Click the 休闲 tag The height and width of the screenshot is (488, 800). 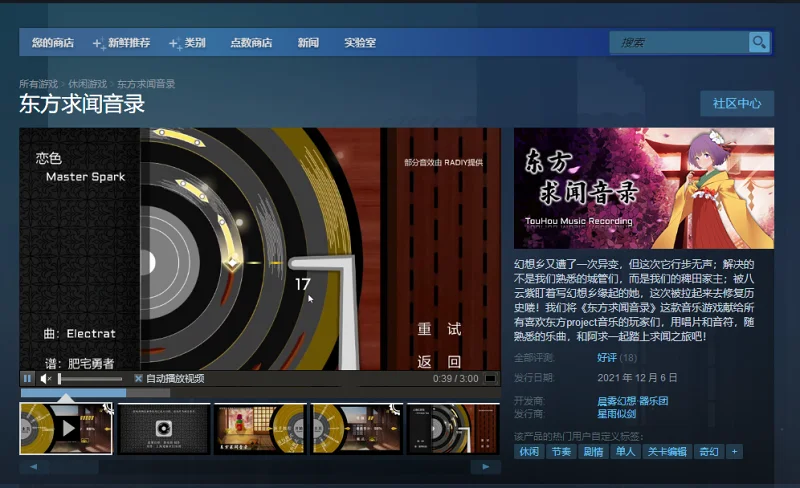[529, 452]
